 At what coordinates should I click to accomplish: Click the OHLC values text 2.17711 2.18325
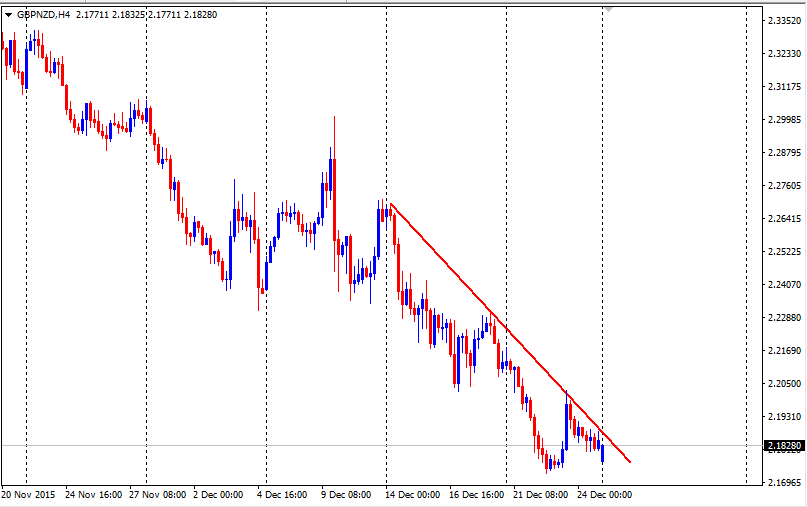[x=110, y=15]
